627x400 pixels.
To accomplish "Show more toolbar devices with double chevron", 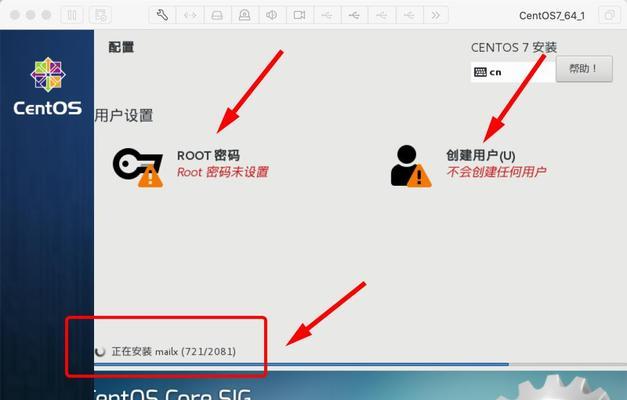I will pos(435,15).
